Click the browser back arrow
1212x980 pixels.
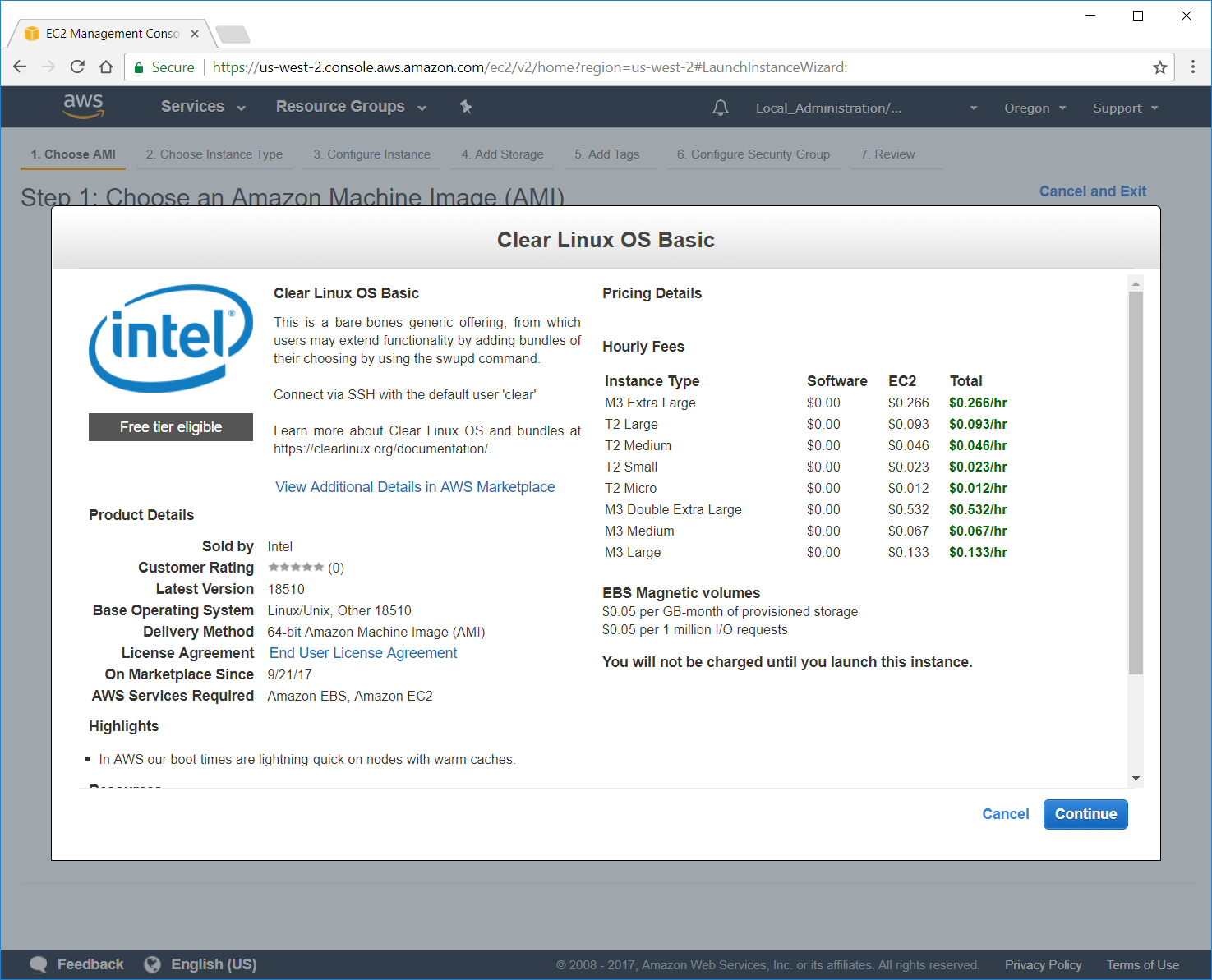(20, 67)
